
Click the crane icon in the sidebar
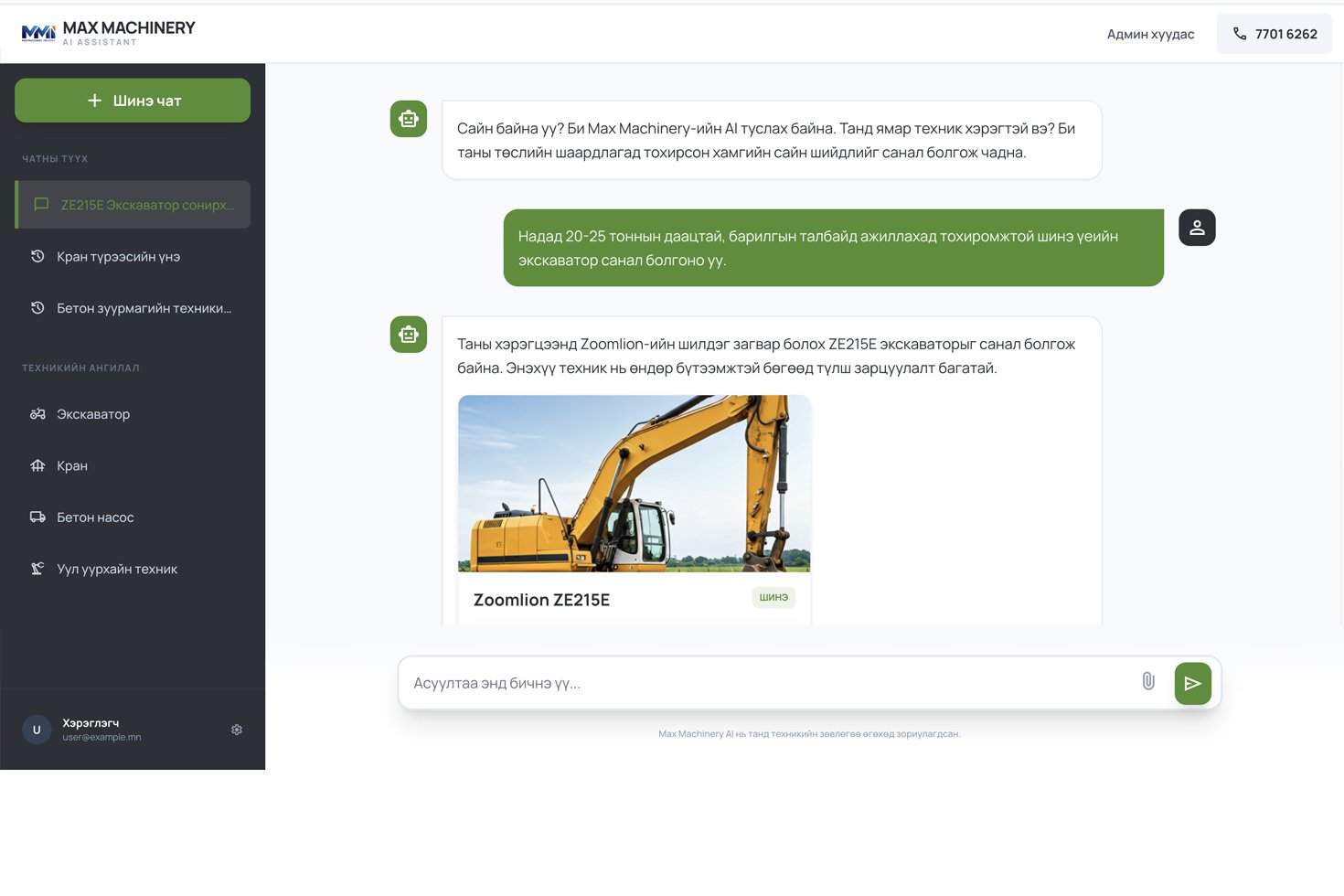37,465
